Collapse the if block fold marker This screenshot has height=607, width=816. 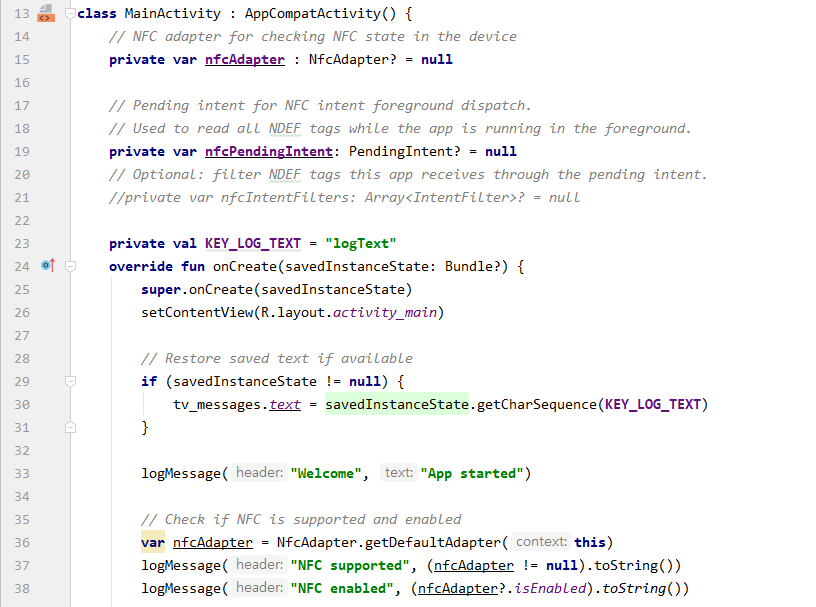click(70, 382)
